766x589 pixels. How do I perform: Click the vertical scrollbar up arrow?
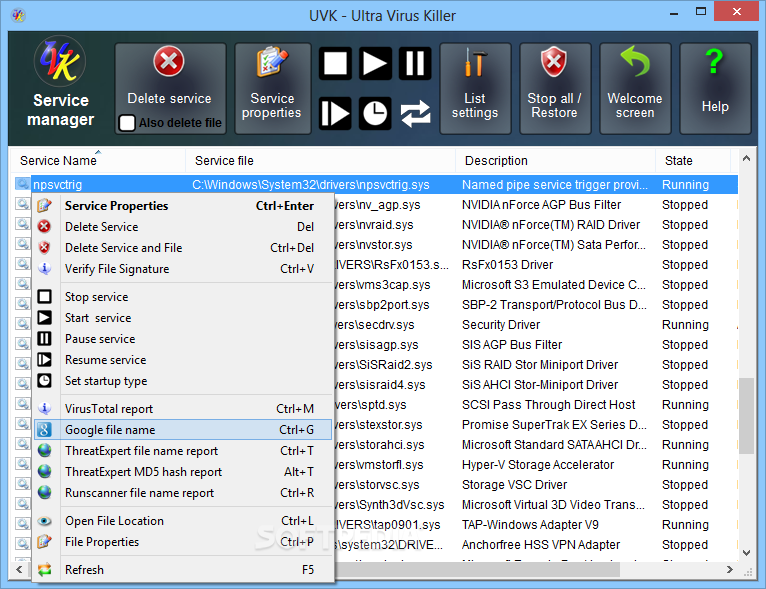[746, 158]
